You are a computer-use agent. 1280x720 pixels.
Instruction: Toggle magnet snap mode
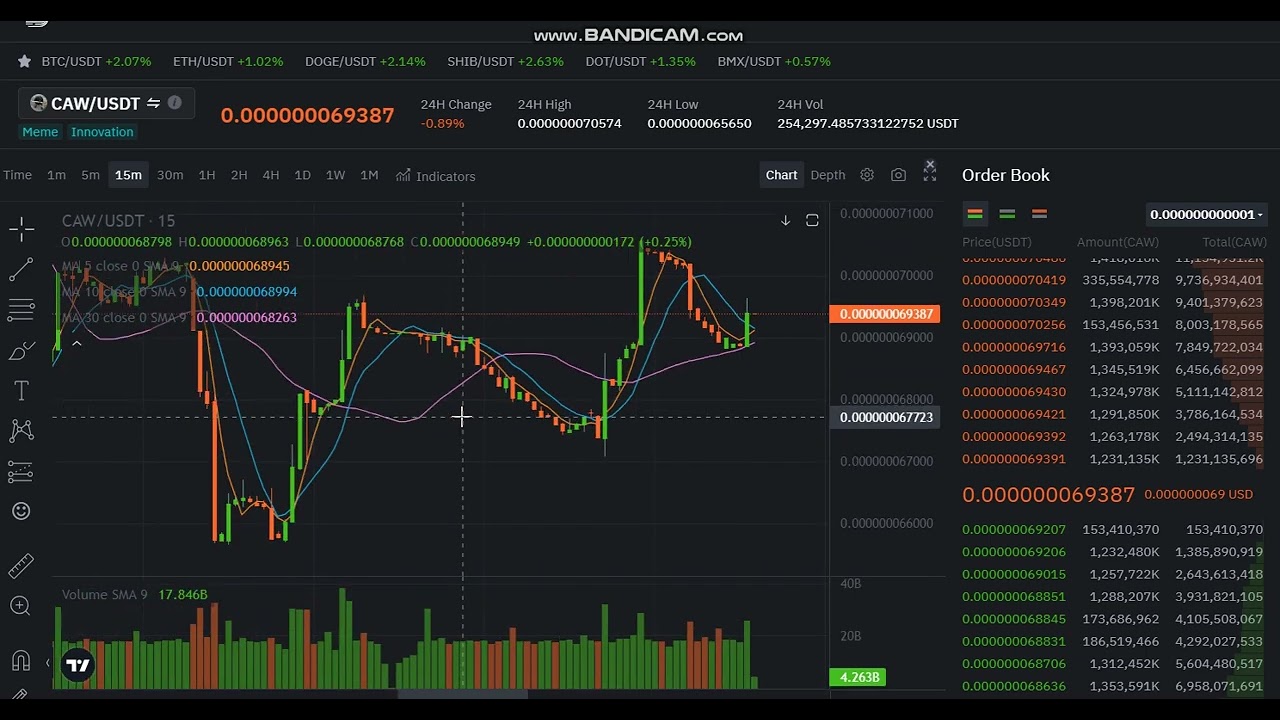click(21, 660)
